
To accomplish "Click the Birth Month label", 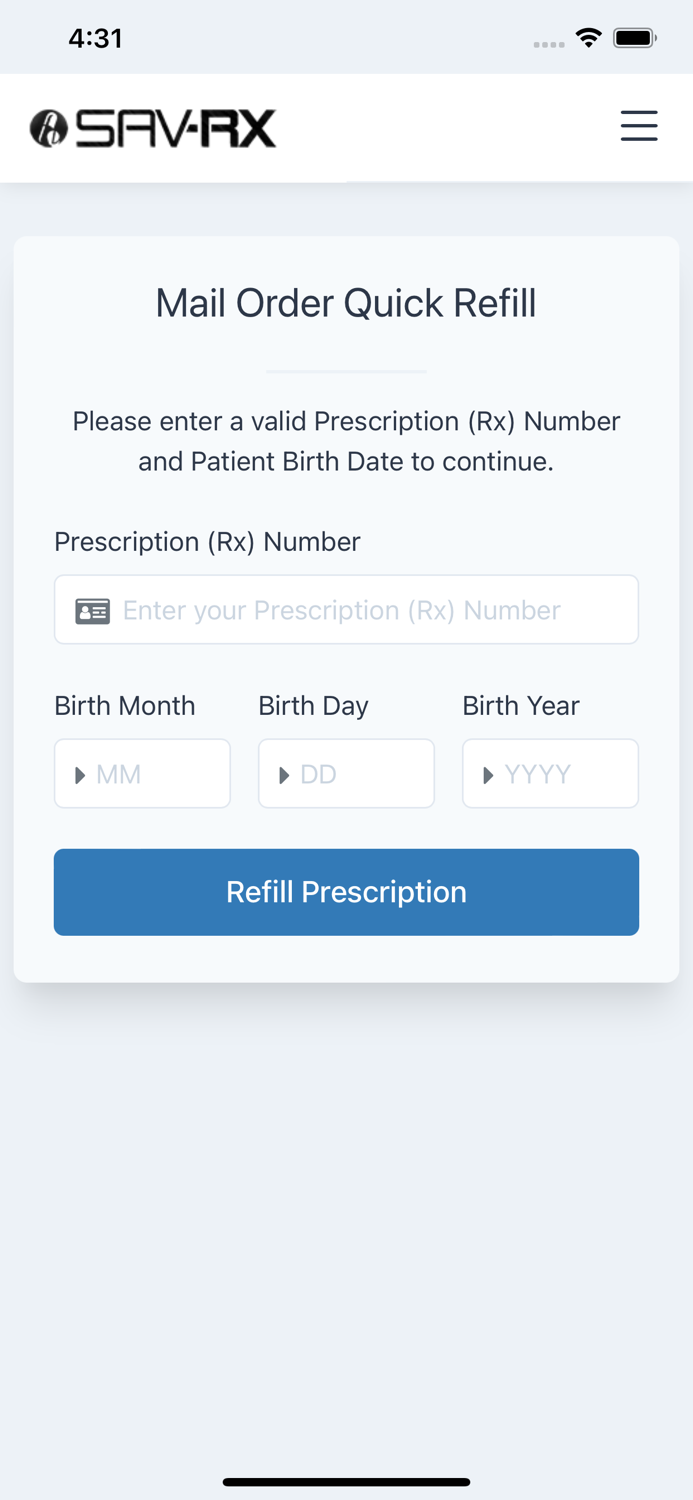I will pos(124,706).
